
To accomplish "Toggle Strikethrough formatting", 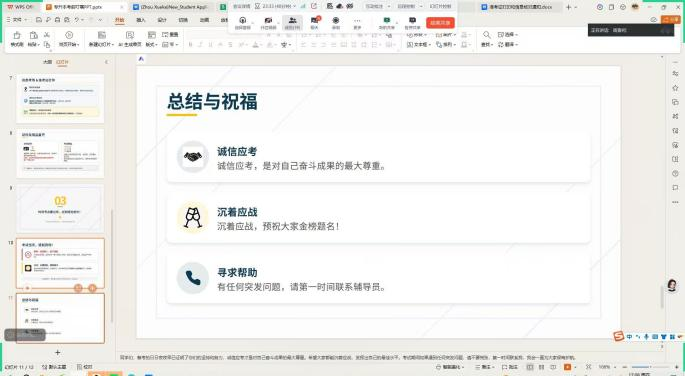I will pos(230,45).
